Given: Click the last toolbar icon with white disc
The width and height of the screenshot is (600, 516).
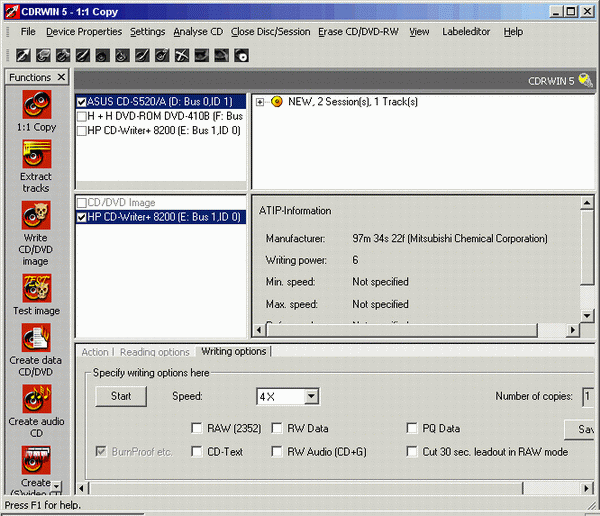Looking at the screenshot, I should pos(241,56).
